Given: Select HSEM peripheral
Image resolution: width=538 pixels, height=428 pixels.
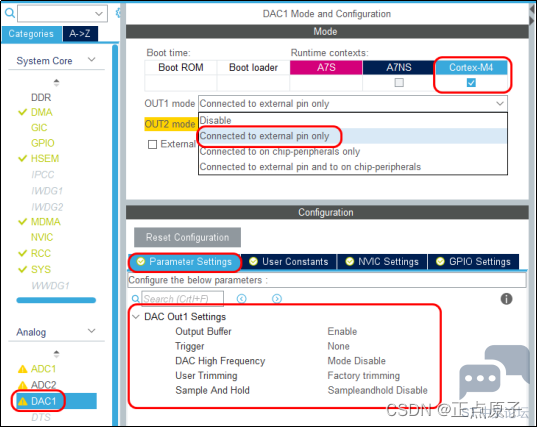Looking at the screenshot, I should [45, 159].
